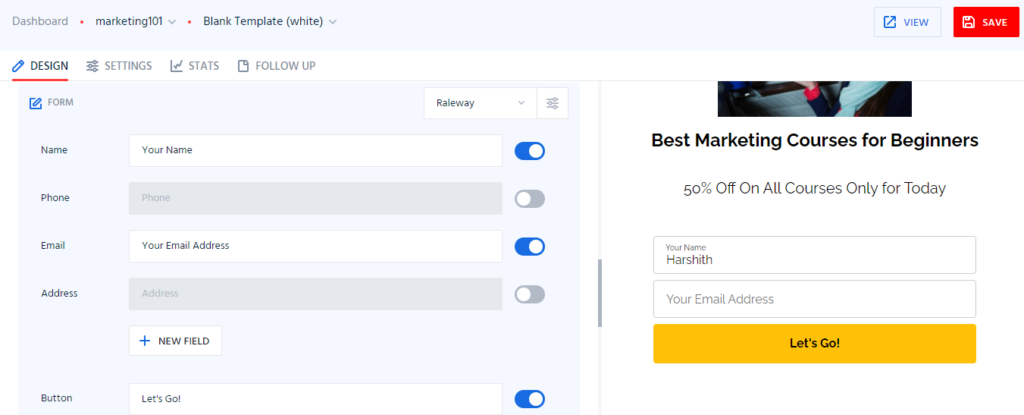This screenshot has height=415, width=1024.
Task: Turn off the Email field toggle
Action: click(530, 246)
